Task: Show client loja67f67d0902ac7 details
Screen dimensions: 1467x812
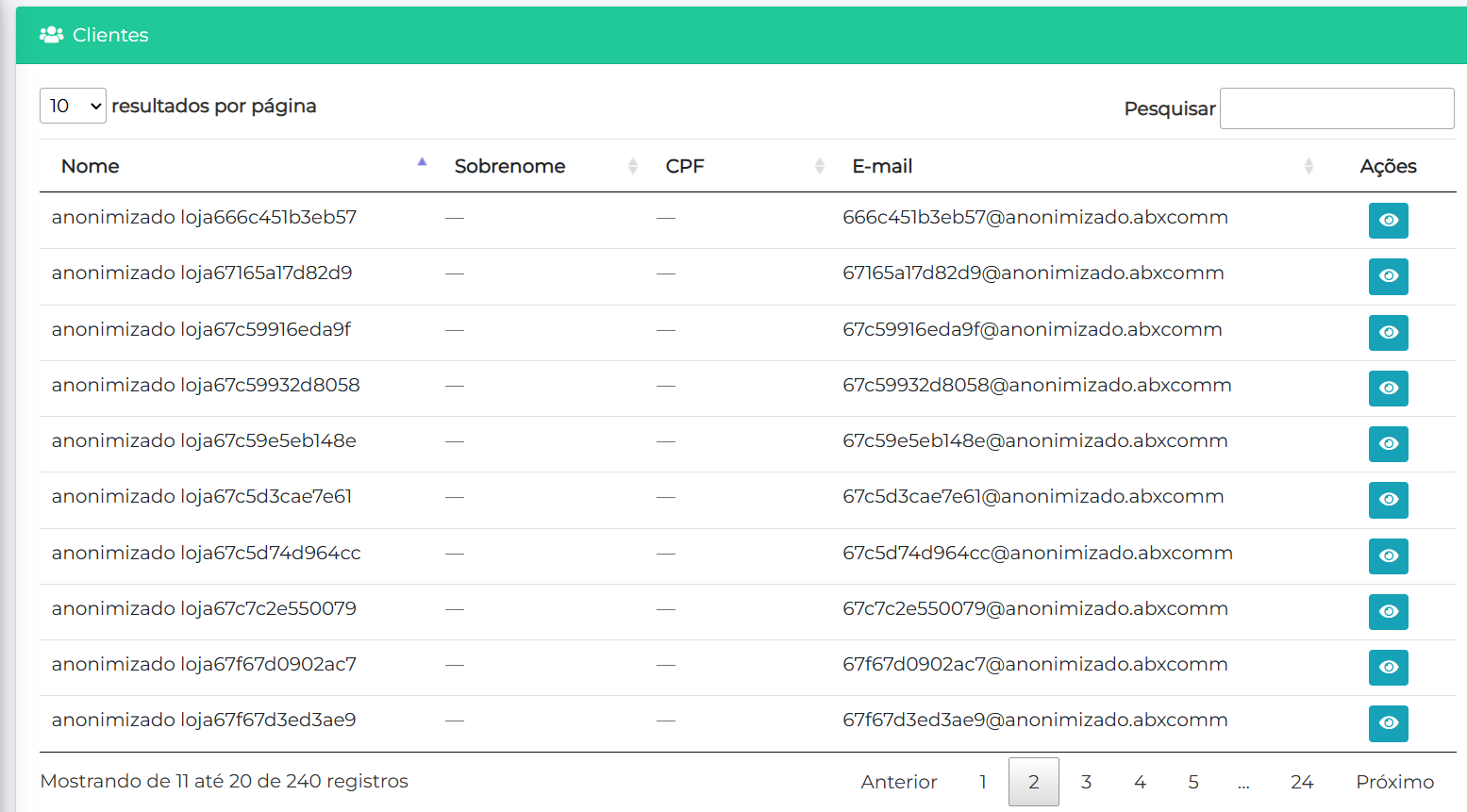Action: pyautogui.click(x=1388, y=668)
